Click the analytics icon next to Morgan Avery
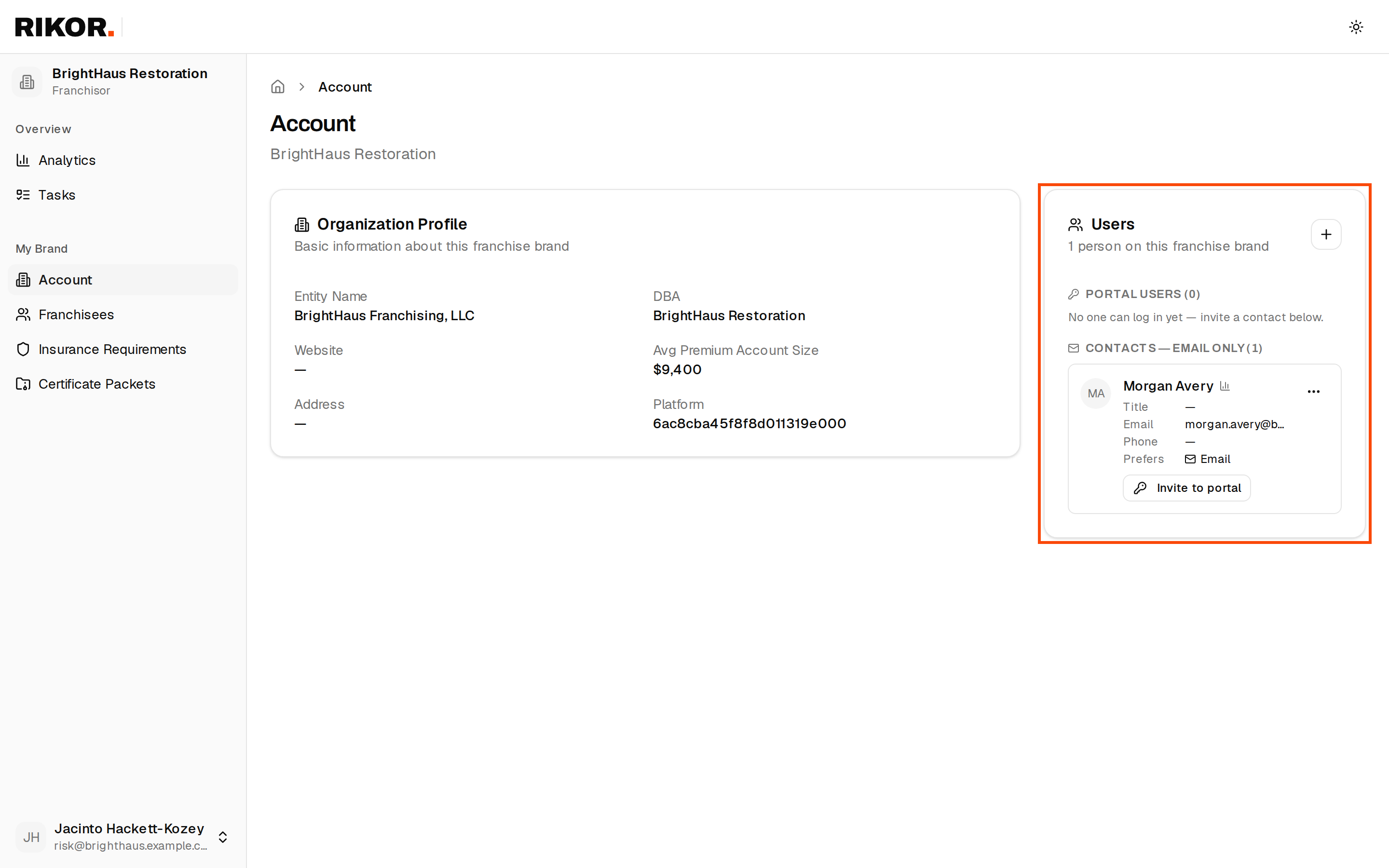 [x=1225, y=386]
